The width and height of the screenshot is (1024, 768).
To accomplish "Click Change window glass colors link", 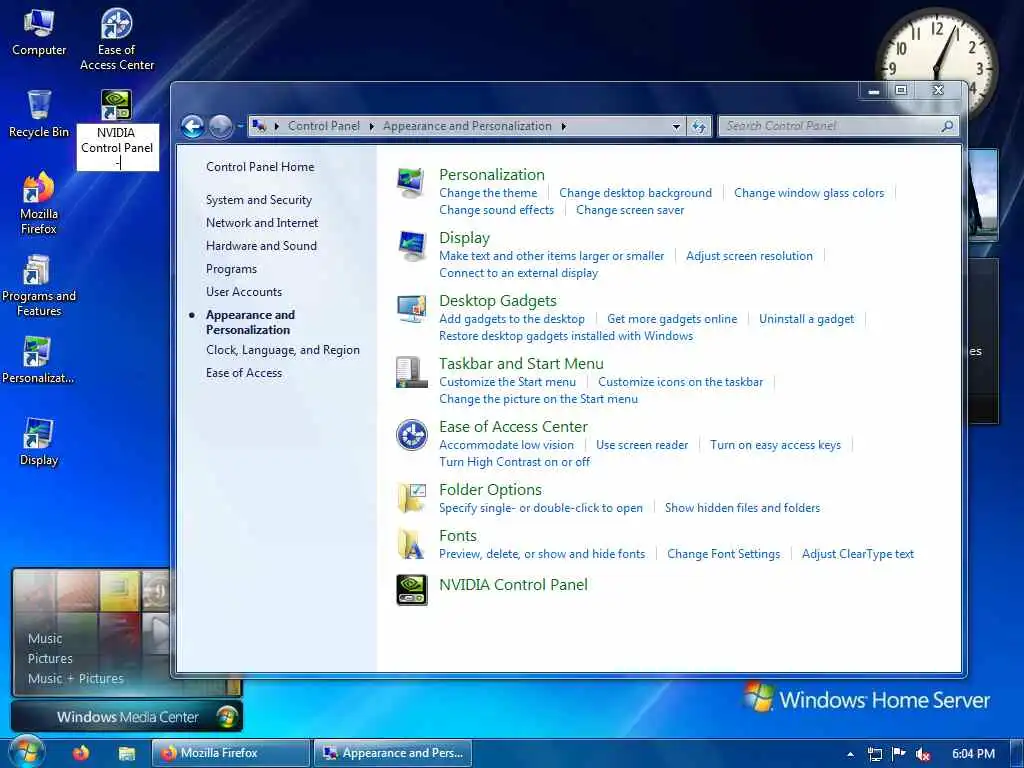I will point(808,193).
